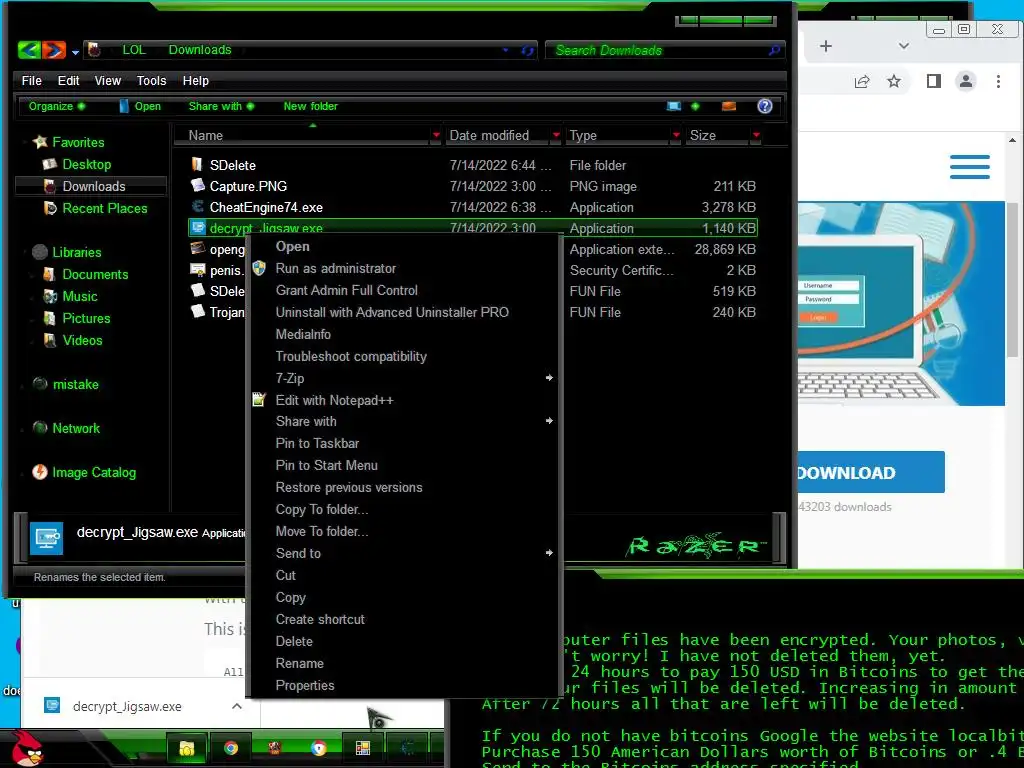Screen dimensions: 1024x768
Task: Bookmark this page with the star icon
Action: tap(894, 81)
